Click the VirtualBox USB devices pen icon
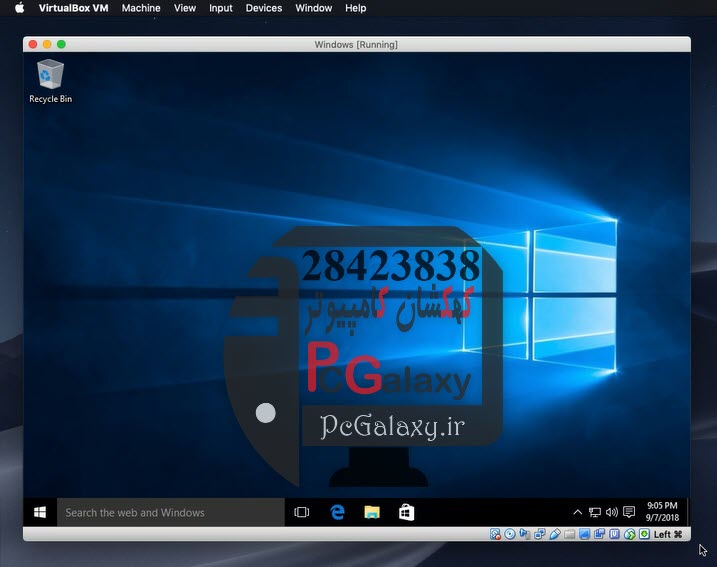 [x=555, y=534]
